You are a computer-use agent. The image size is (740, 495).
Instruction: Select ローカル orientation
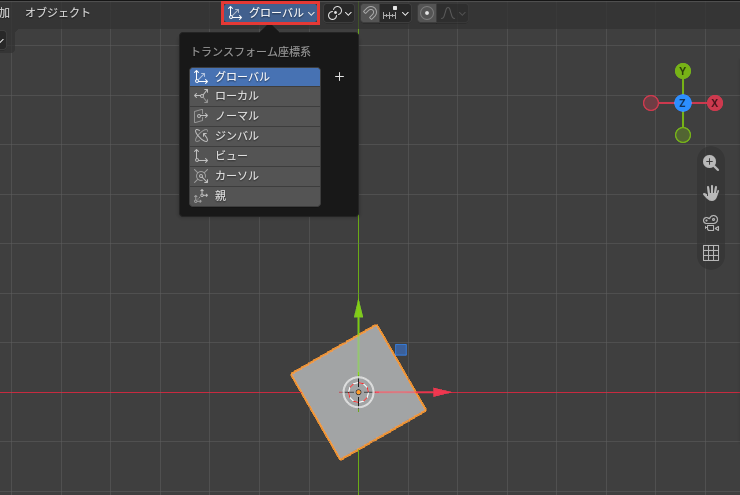point(255,96)
